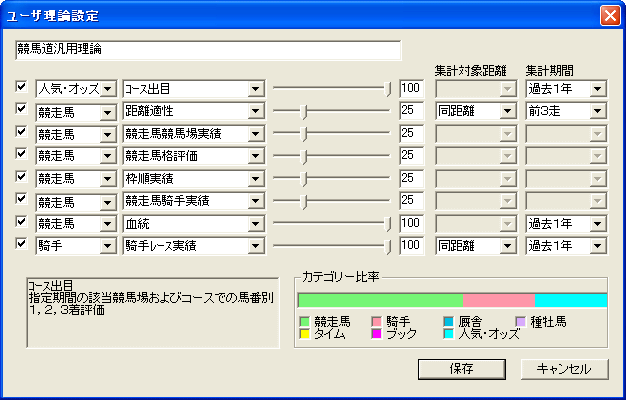Click the 集計対象距離 column header
This screenshot has height=400, width=626.
point(471,71)
